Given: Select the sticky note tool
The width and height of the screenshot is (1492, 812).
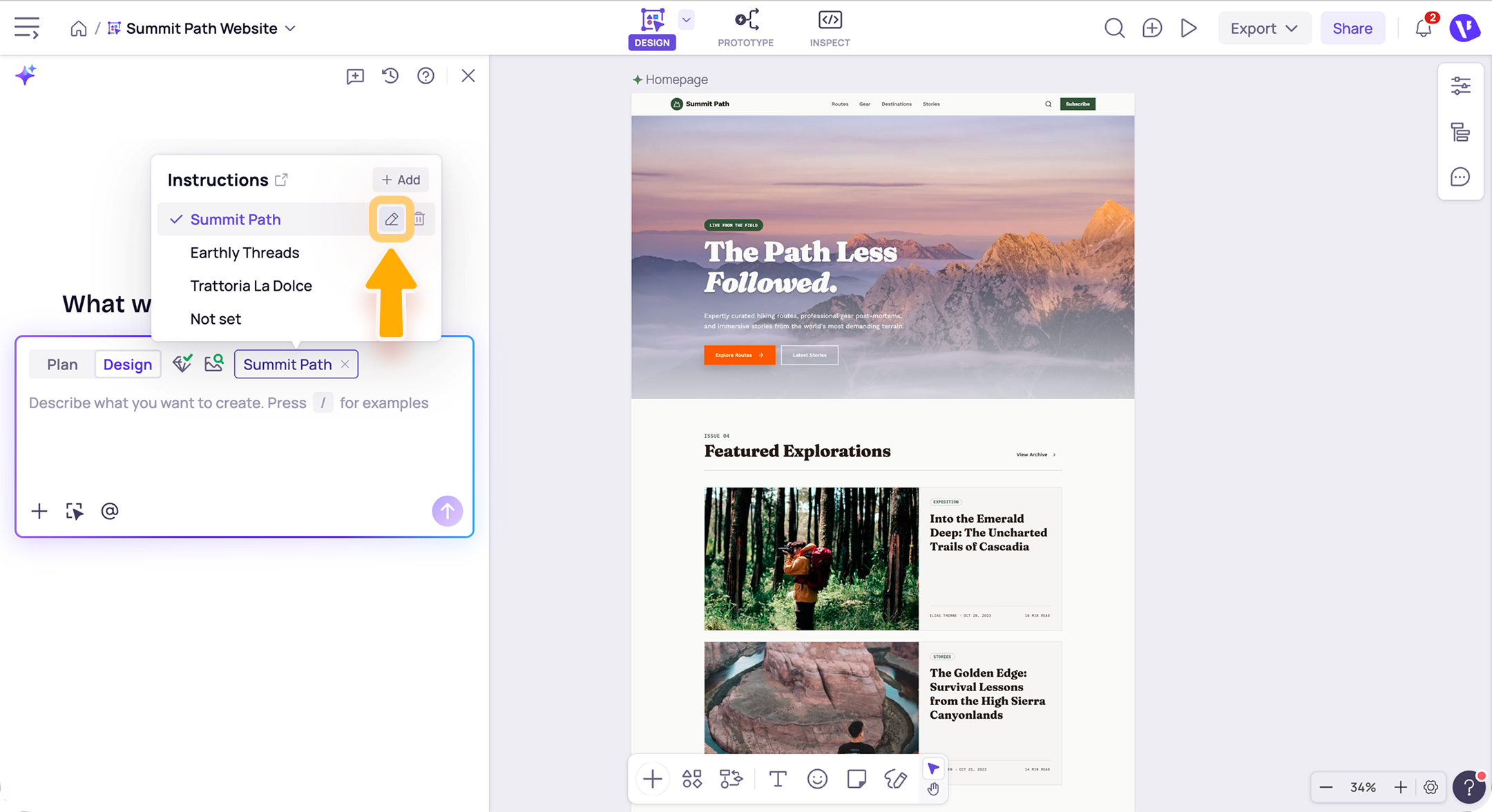Looking at the screenshot, I should coord(857,780).
